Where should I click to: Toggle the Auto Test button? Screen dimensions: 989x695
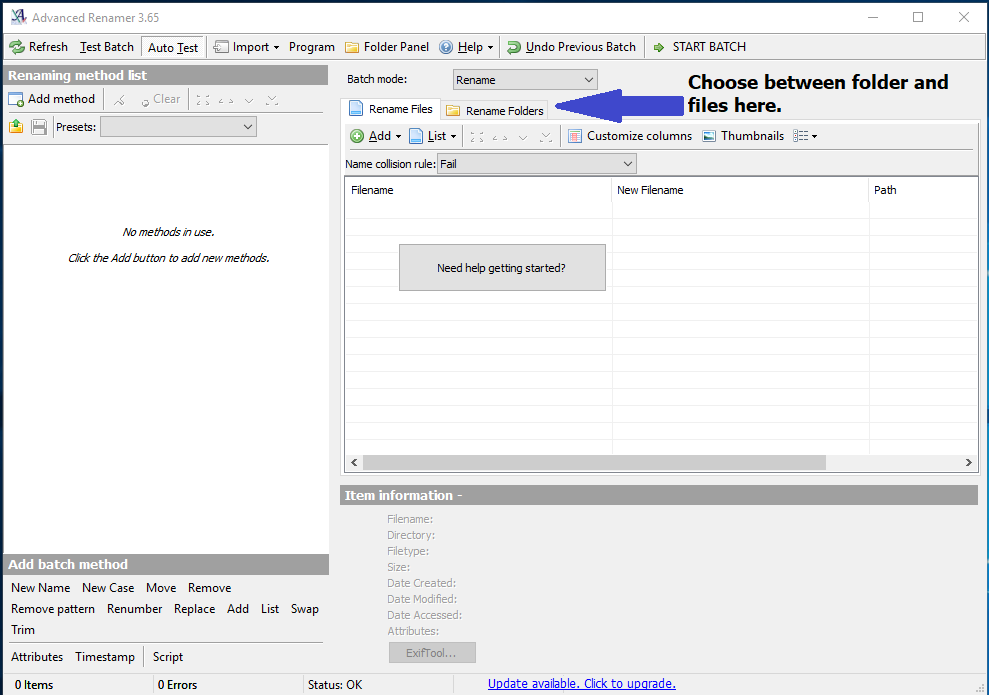click(173, 47)
